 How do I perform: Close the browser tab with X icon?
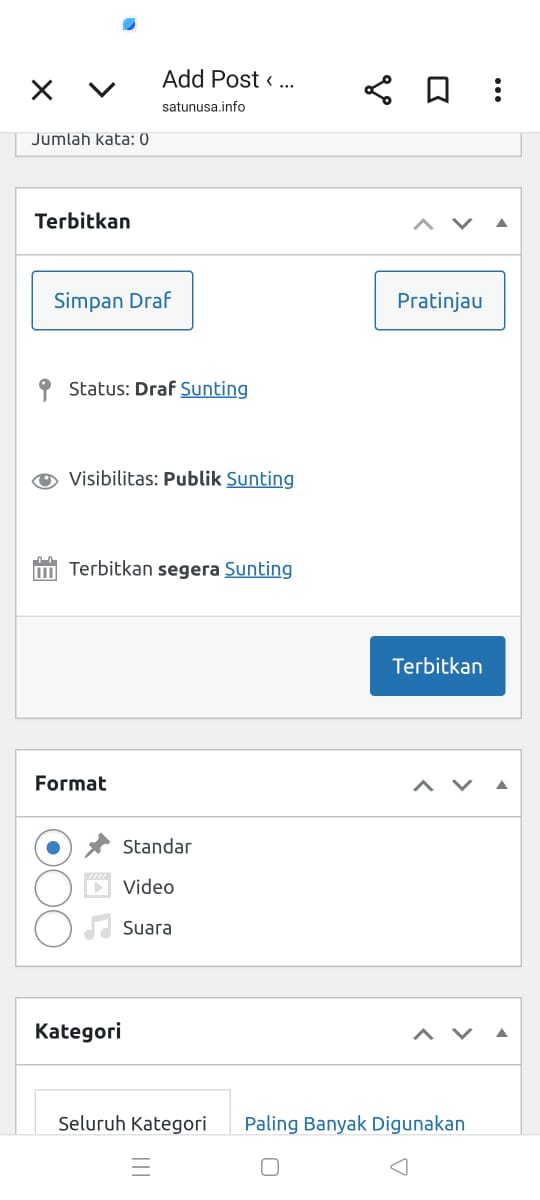pyautogui.click(x=41, y=90)
